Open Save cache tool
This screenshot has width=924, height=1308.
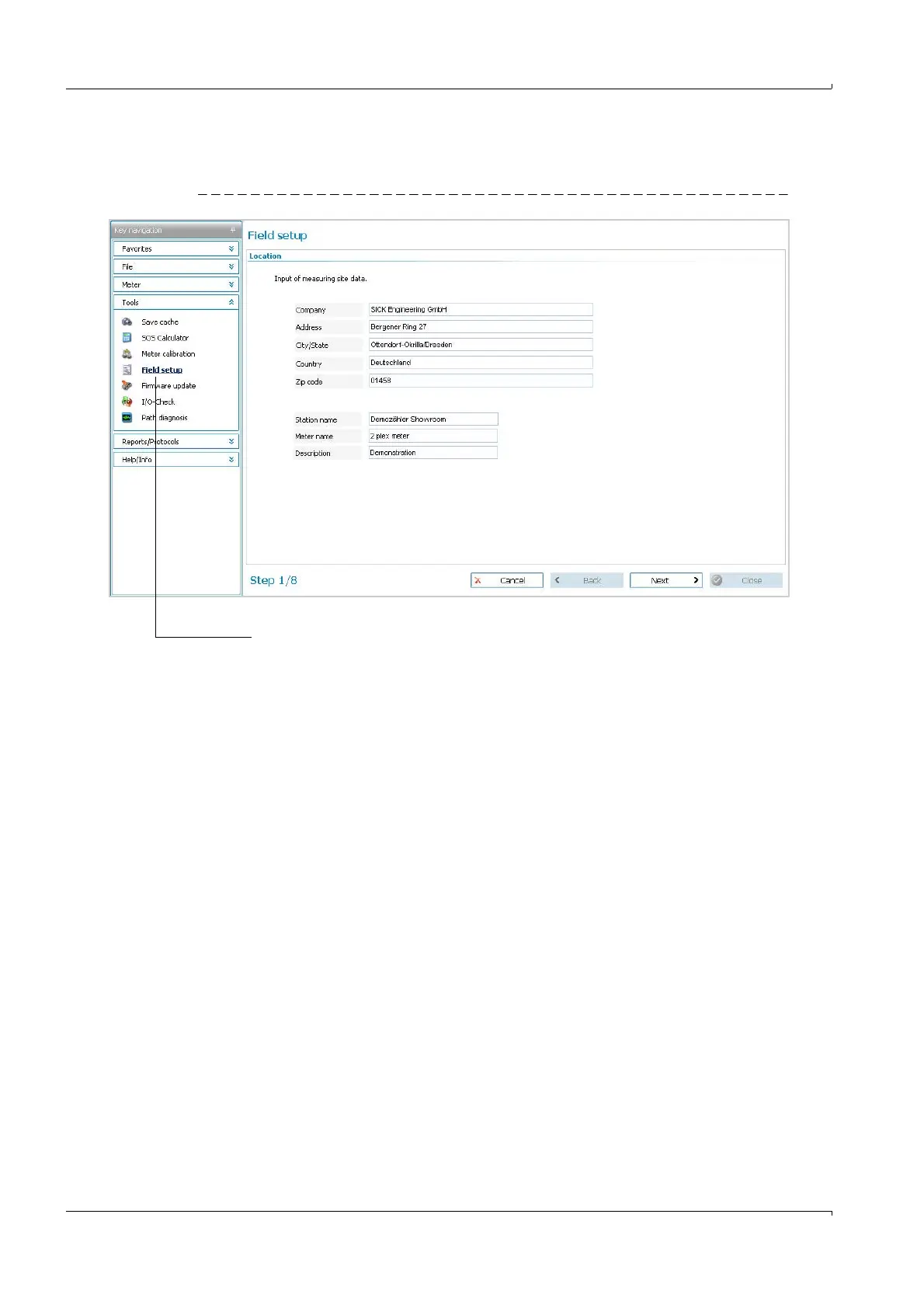click(x=160, y=322)
